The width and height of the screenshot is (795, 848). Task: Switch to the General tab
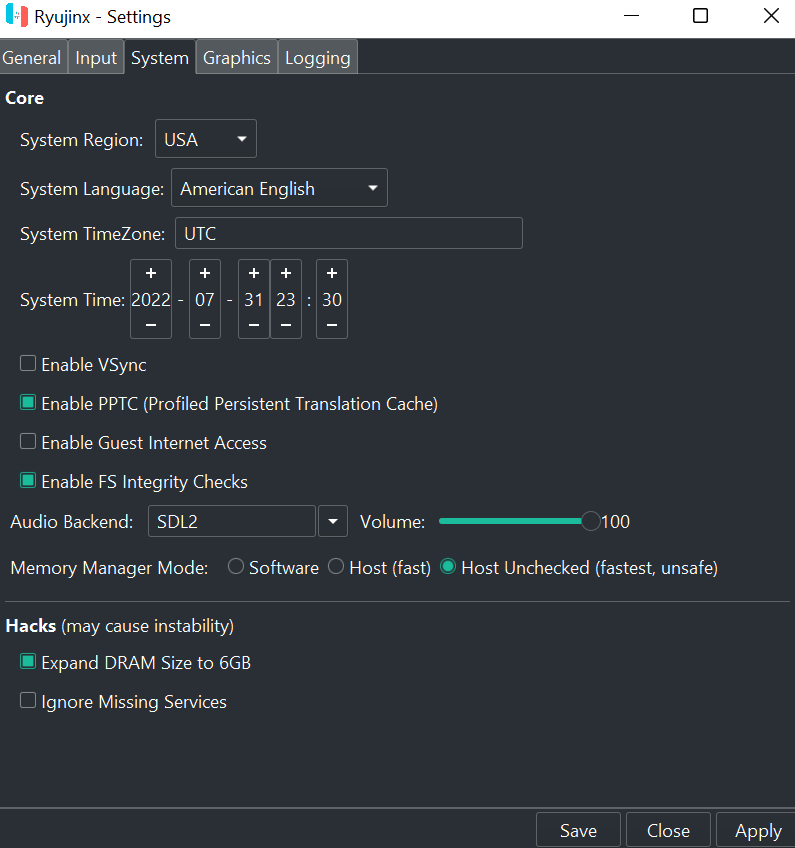pos(32,57)
